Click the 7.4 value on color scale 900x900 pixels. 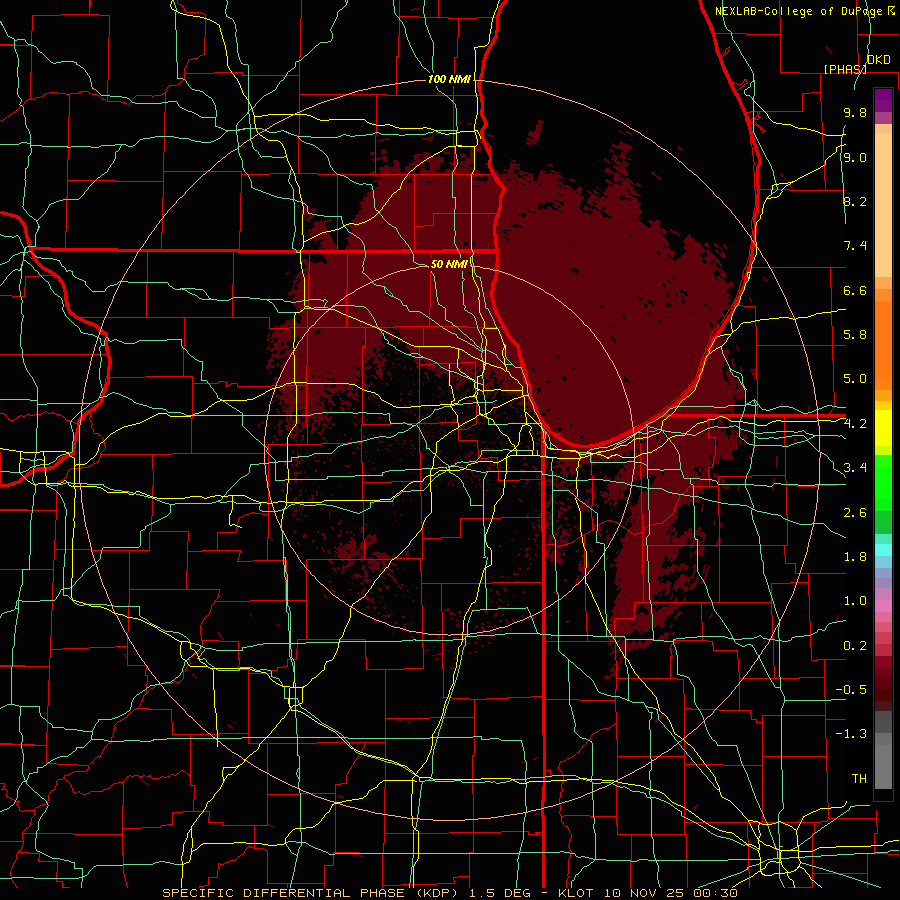(855, 246)
